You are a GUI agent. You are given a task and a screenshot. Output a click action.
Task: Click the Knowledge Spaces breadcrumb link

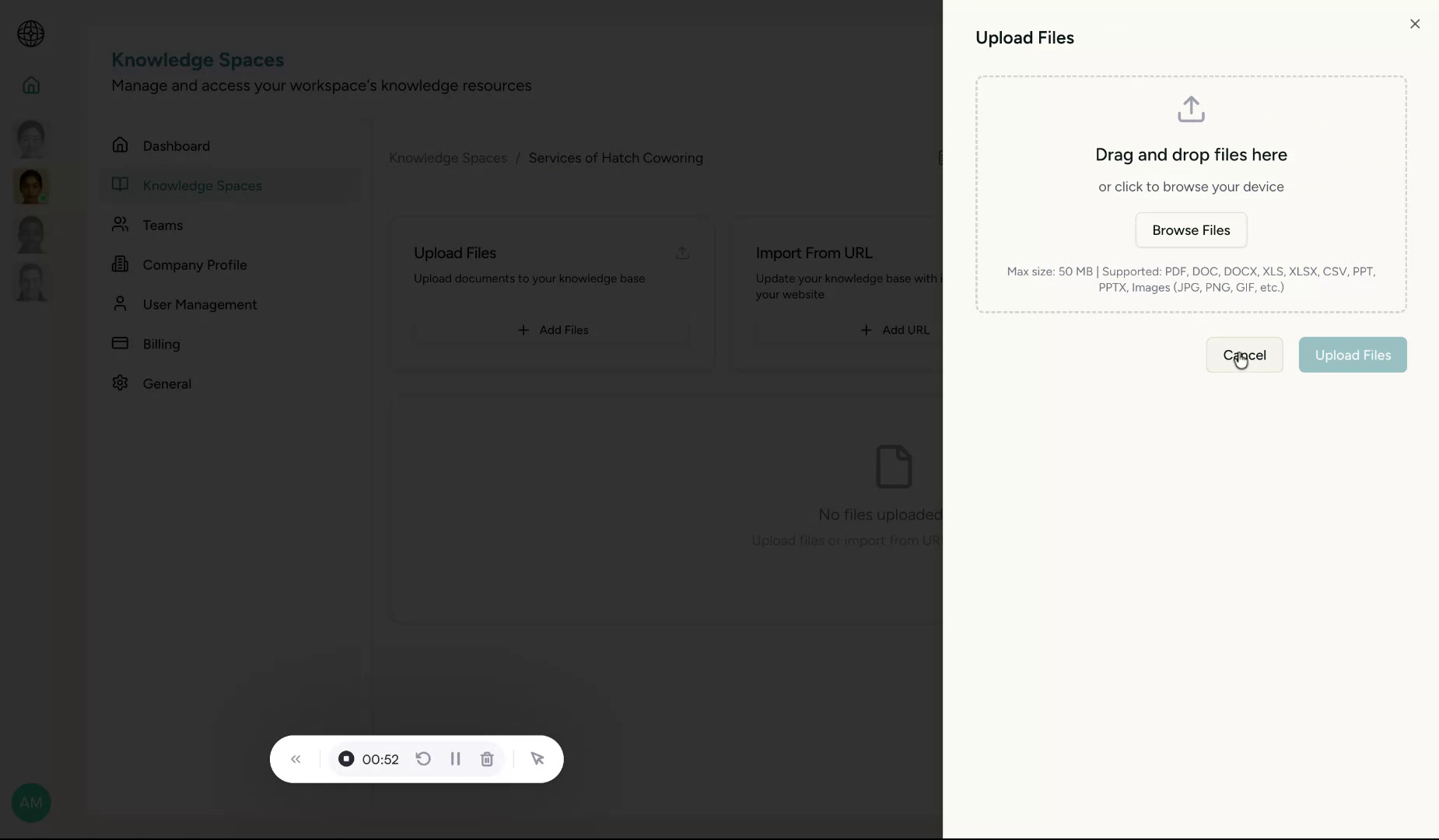[x=447, y=158]
